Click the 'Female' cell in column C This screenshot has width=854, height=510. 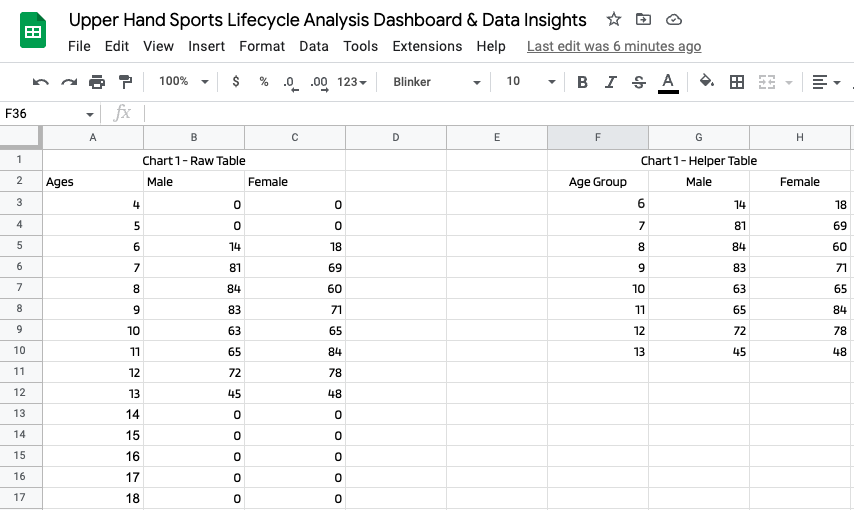(x=295, y=181)
